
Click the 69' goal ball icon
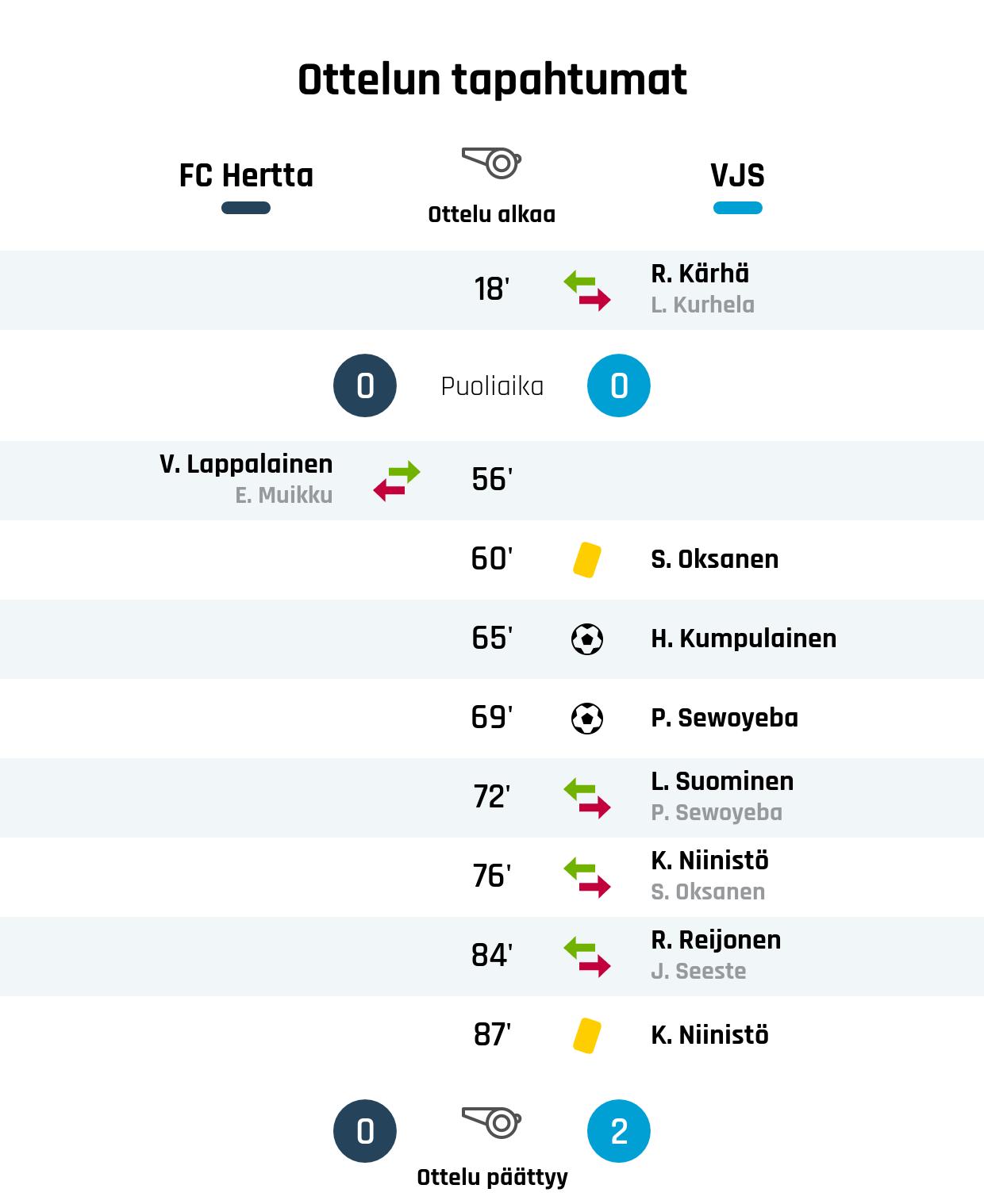(x=587, y=719)
